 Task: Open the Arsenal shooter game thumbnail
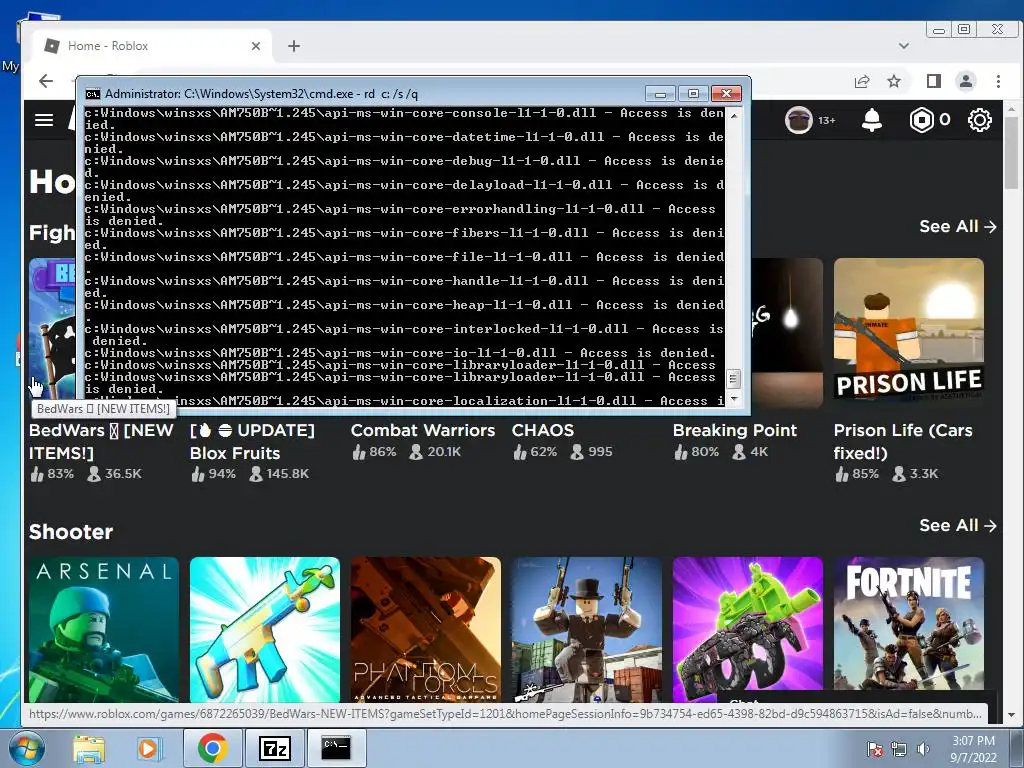(103, 630)
